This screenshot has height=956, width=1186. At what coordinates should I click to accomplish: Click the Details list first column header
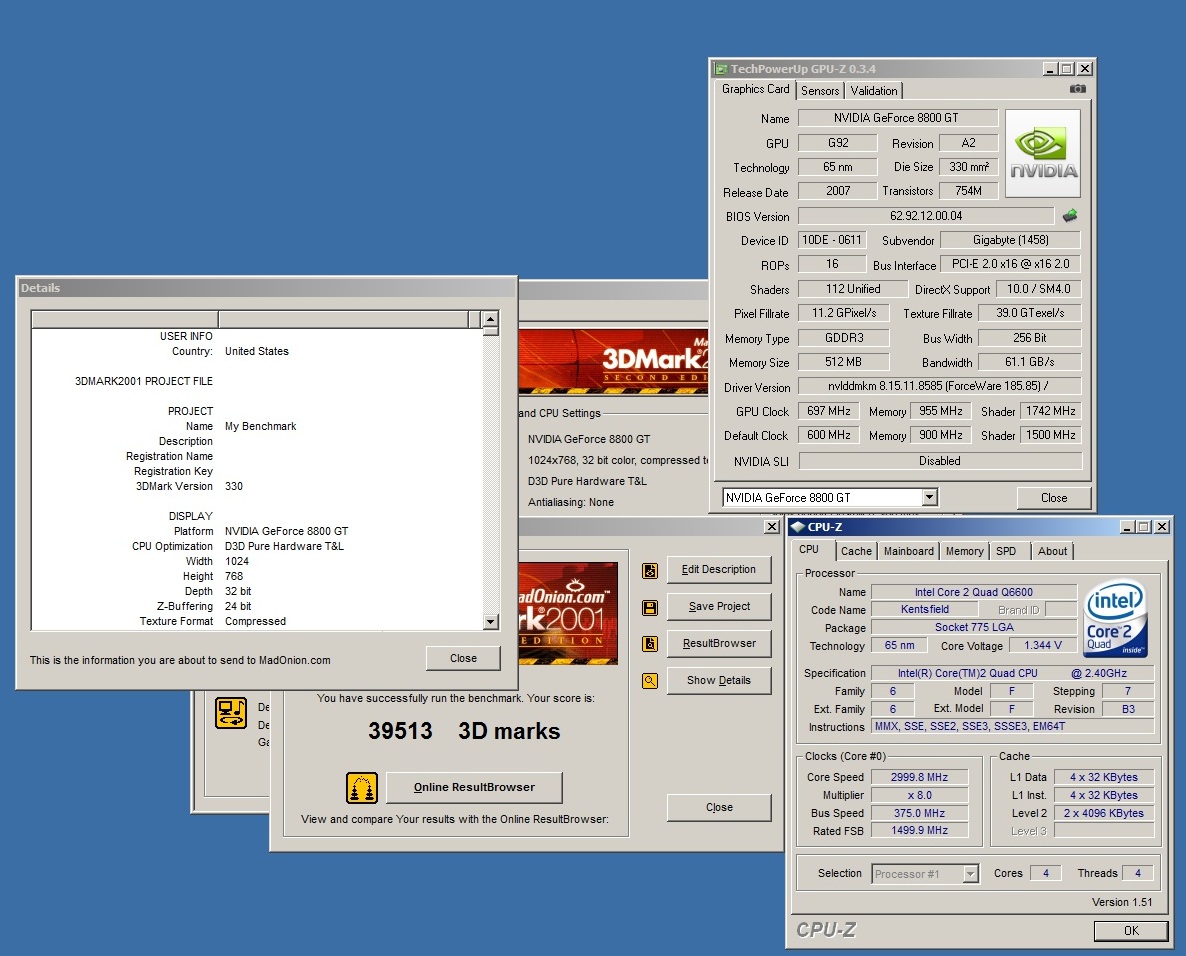coord(125,319)
